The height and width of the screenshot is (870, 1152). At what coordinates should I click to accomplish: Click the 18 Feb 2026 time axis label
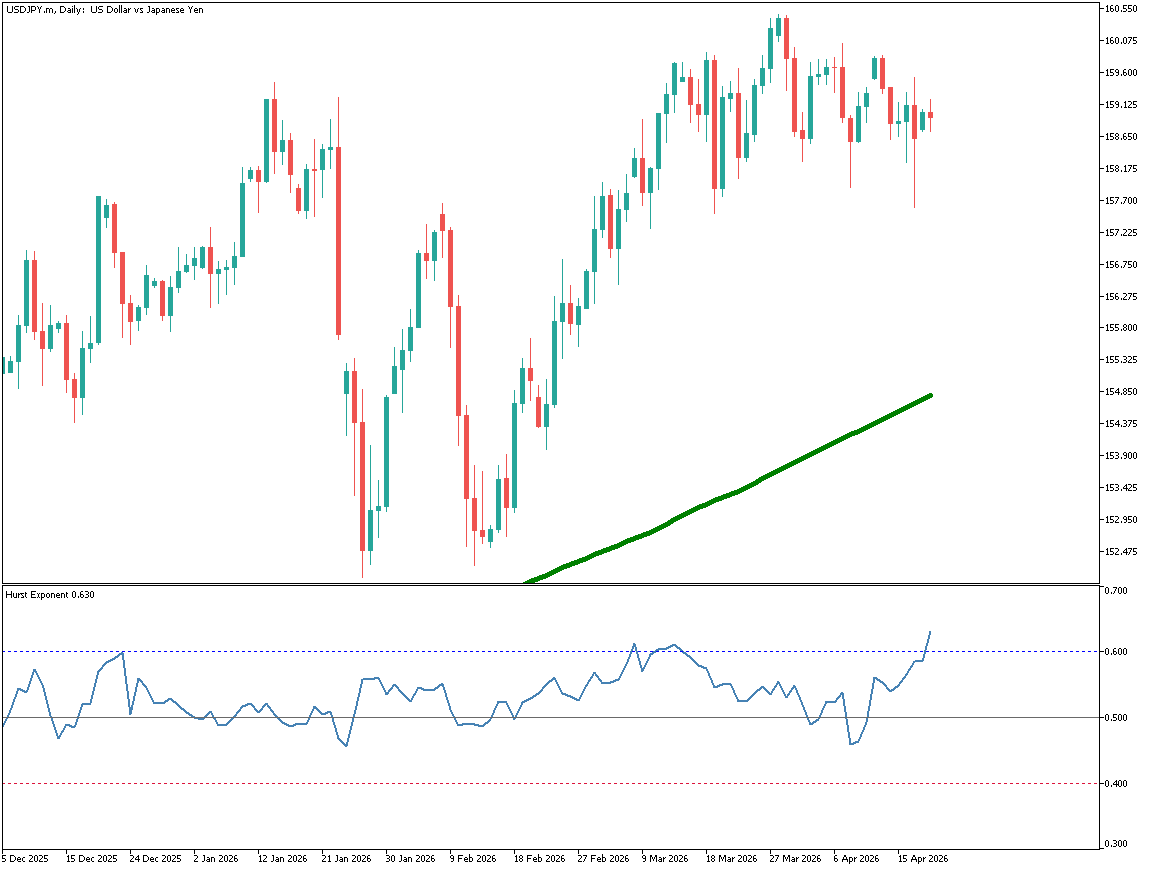click(x=538, y=859)
